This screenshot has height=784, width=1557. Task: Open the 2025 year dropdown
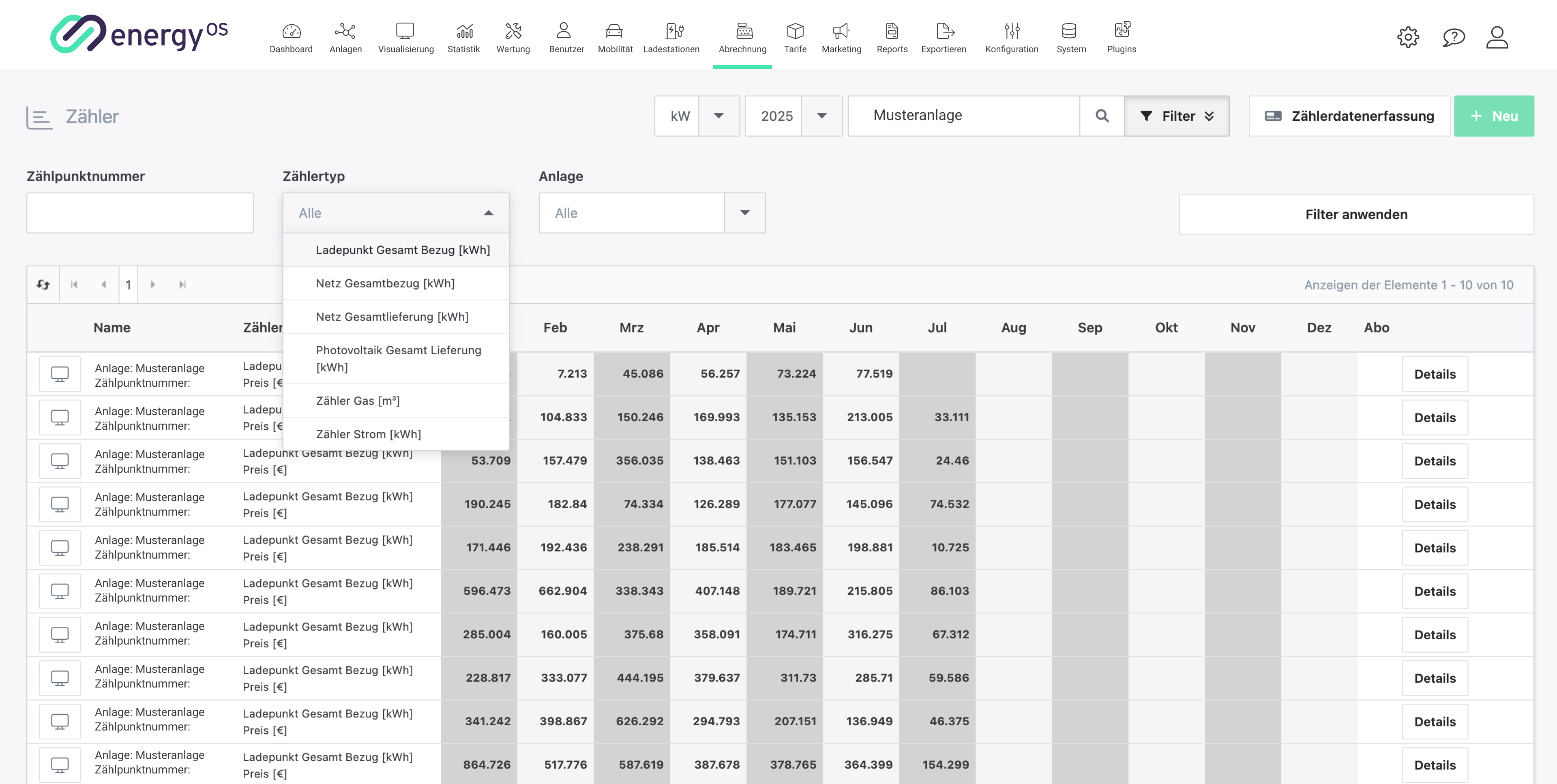[821, 116]
